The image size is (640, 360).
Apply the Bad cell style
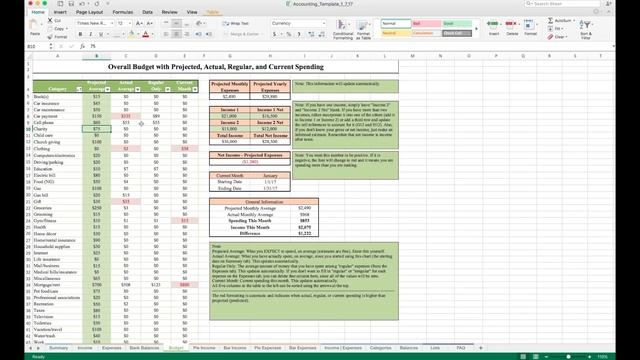426,24
